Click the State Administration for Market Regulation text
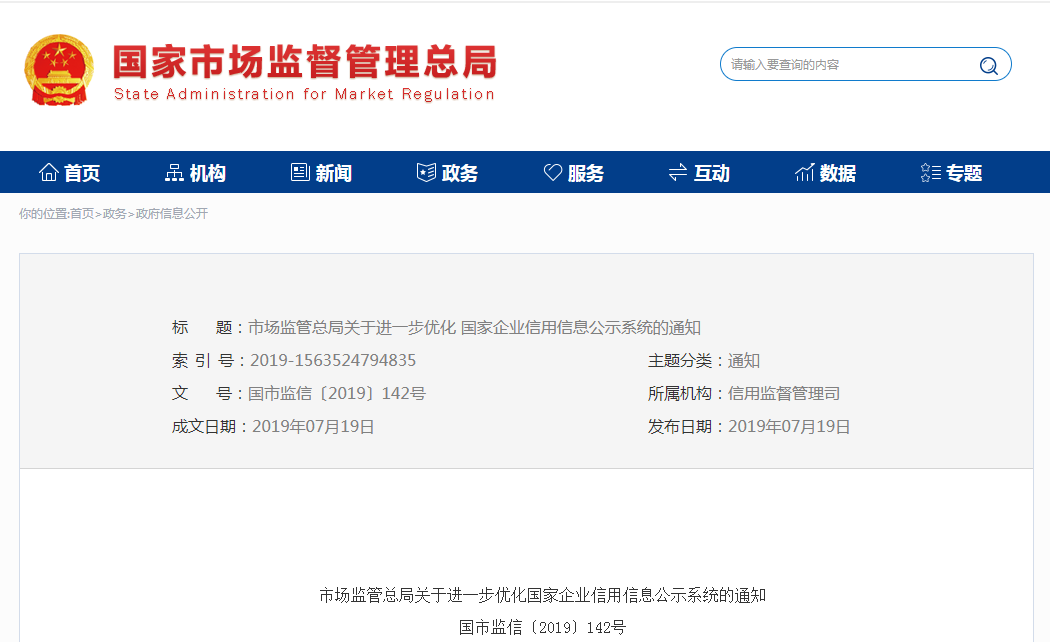 click(304, 94)
